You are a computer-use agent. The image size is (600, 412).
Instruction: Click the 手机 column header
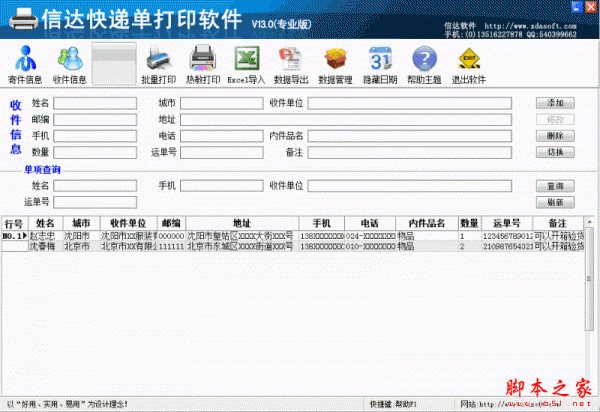(322, 223)
